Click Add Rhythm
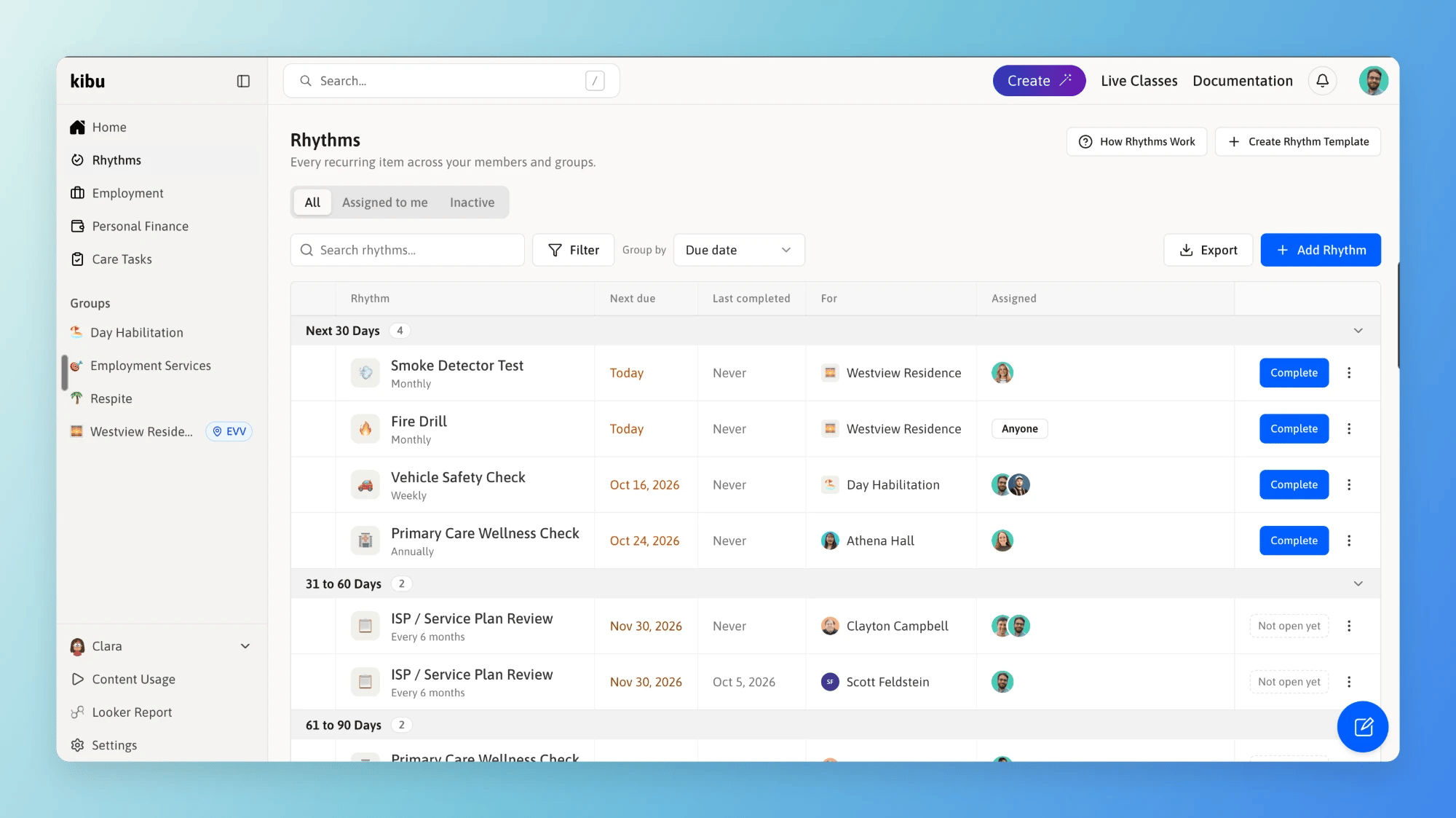1456x818 pixels. click(x=1320, y=250)
